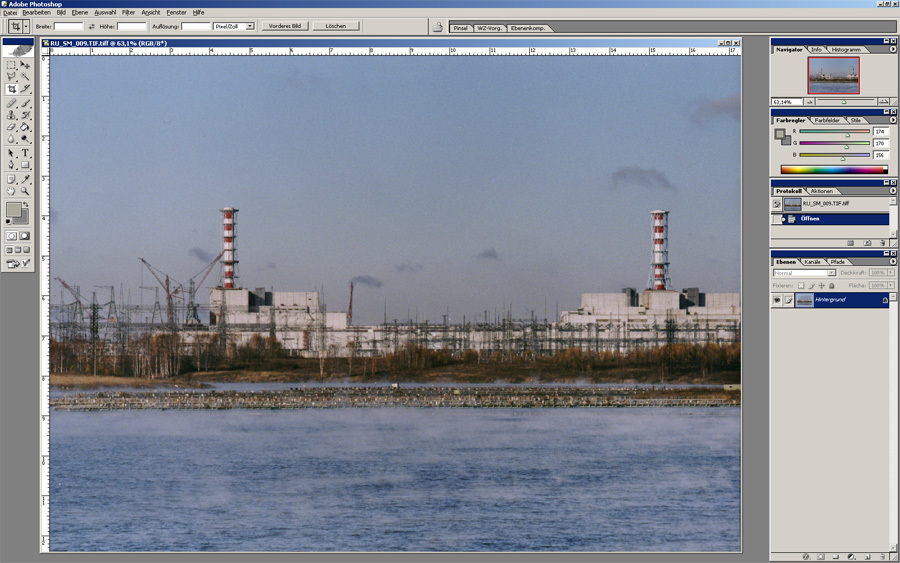Screen dimensions: 900x563
Task: Open the Filter menu
Action: (129, 13)
